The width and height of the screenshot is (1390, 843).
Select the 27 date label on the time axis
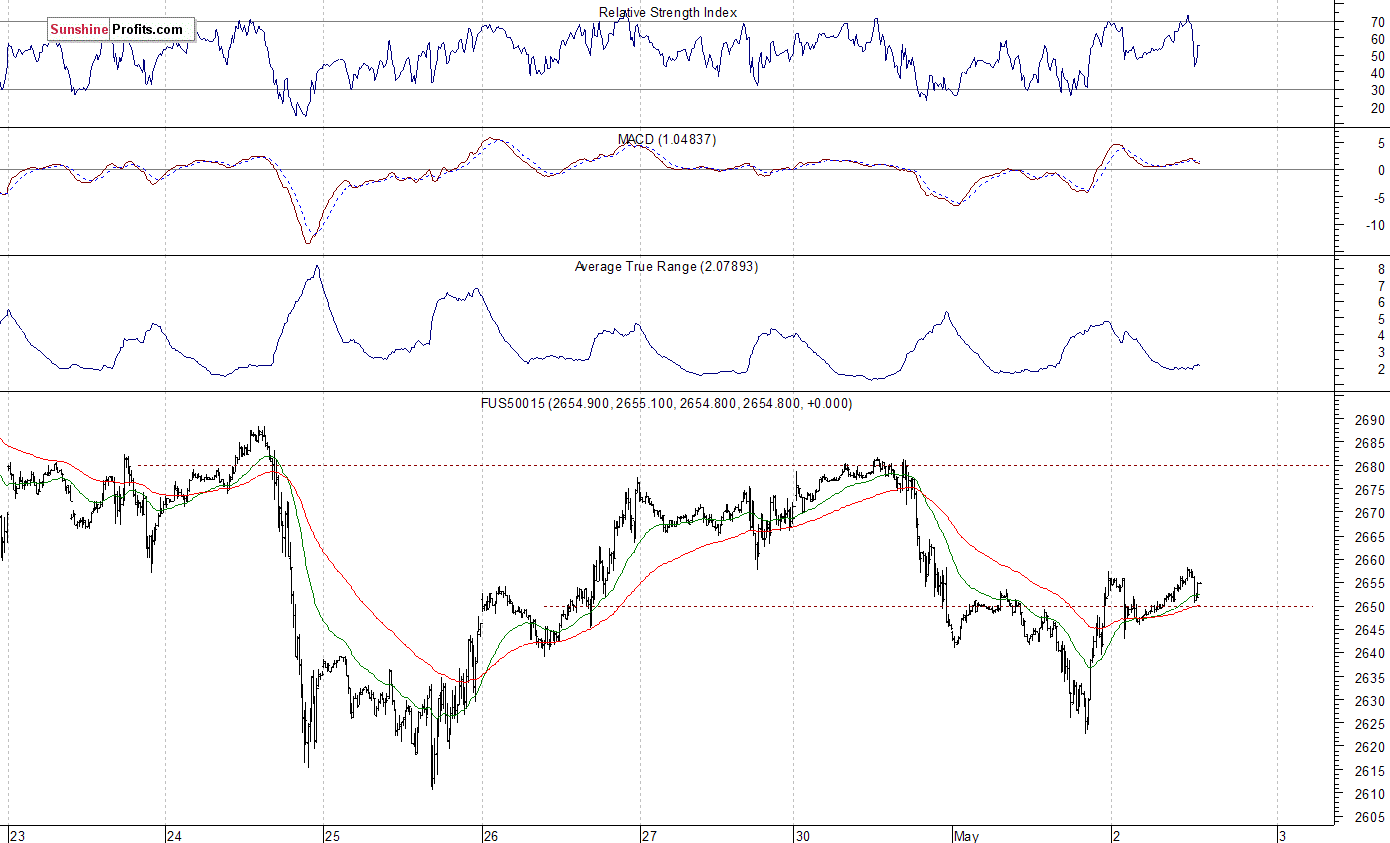(x=649, y=835)
